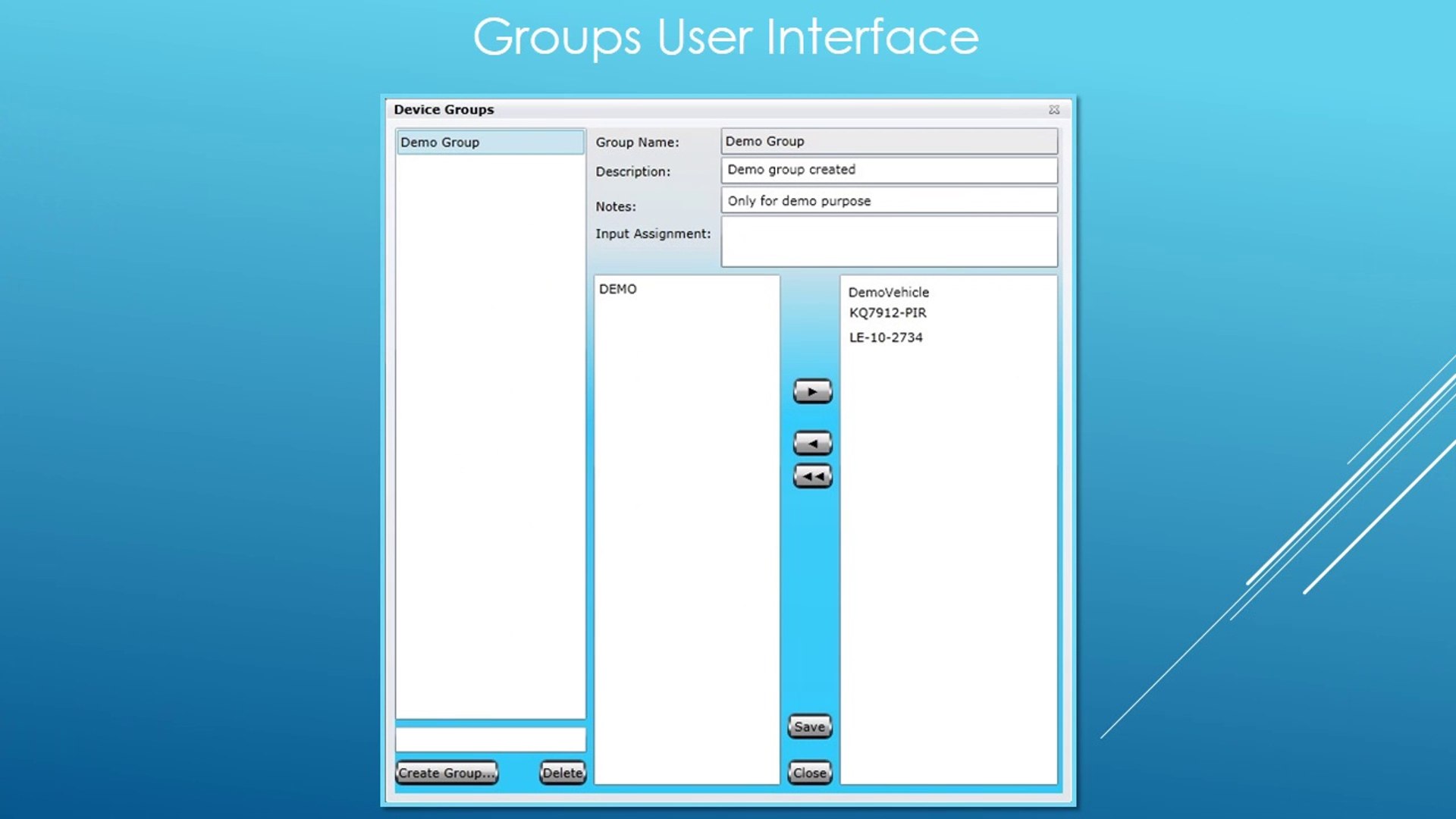This screenshot has height=819, width=1456.
Task: Click the right arrow move button
Action: [x=812, y=391]
